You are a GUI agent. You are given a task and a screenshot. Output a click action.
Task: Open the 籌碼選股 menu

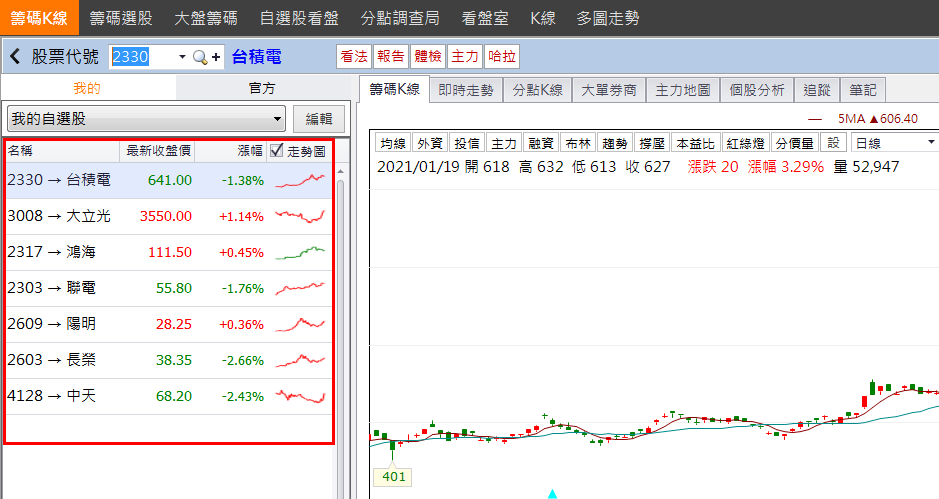tap(121, 18)
